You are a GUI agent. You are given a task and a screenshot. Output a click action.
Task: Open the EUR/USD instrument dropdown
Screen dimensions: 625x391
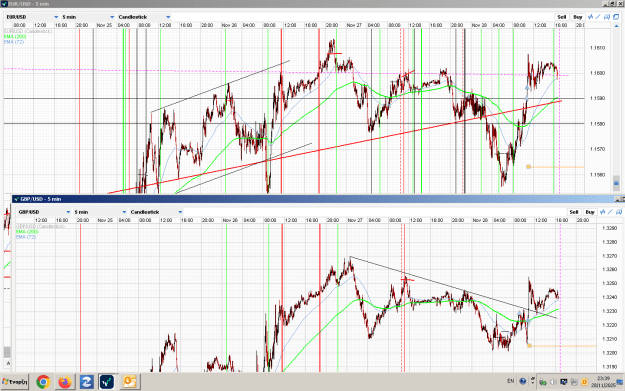[x=32, y=17]
